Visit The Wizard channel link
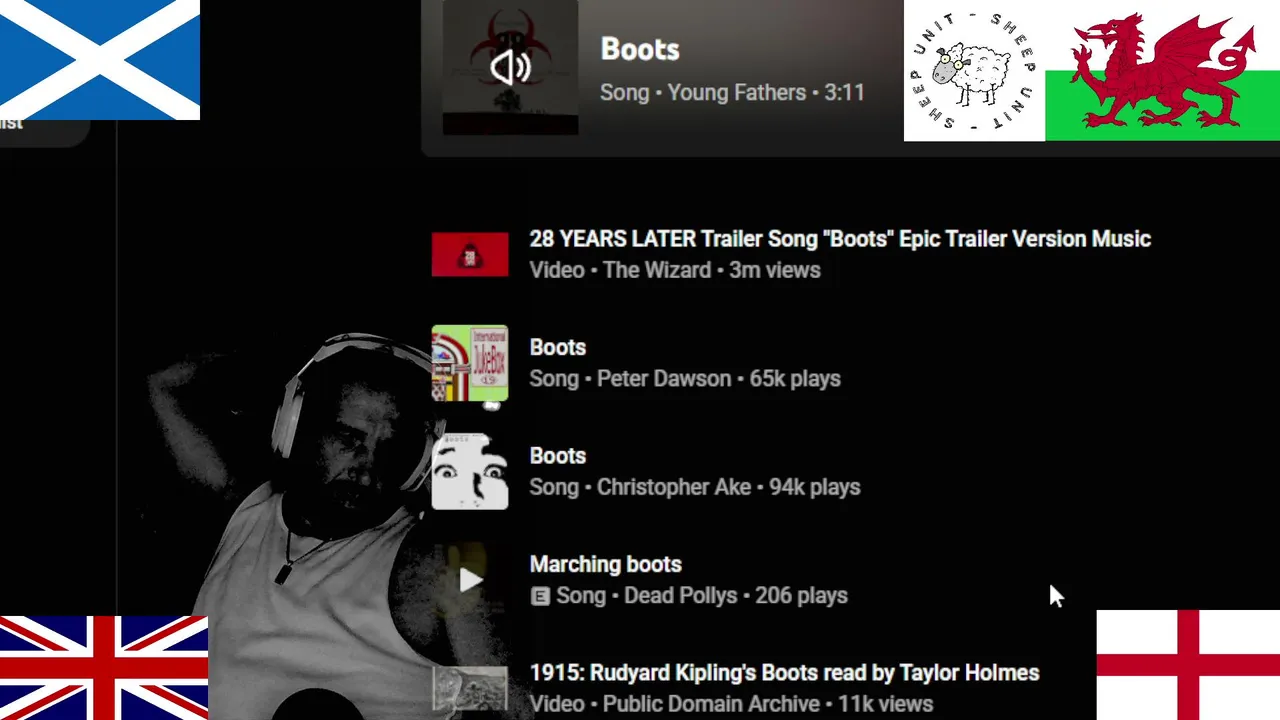Viewport: 1280px width, 720px height. [x=657, y=270]
